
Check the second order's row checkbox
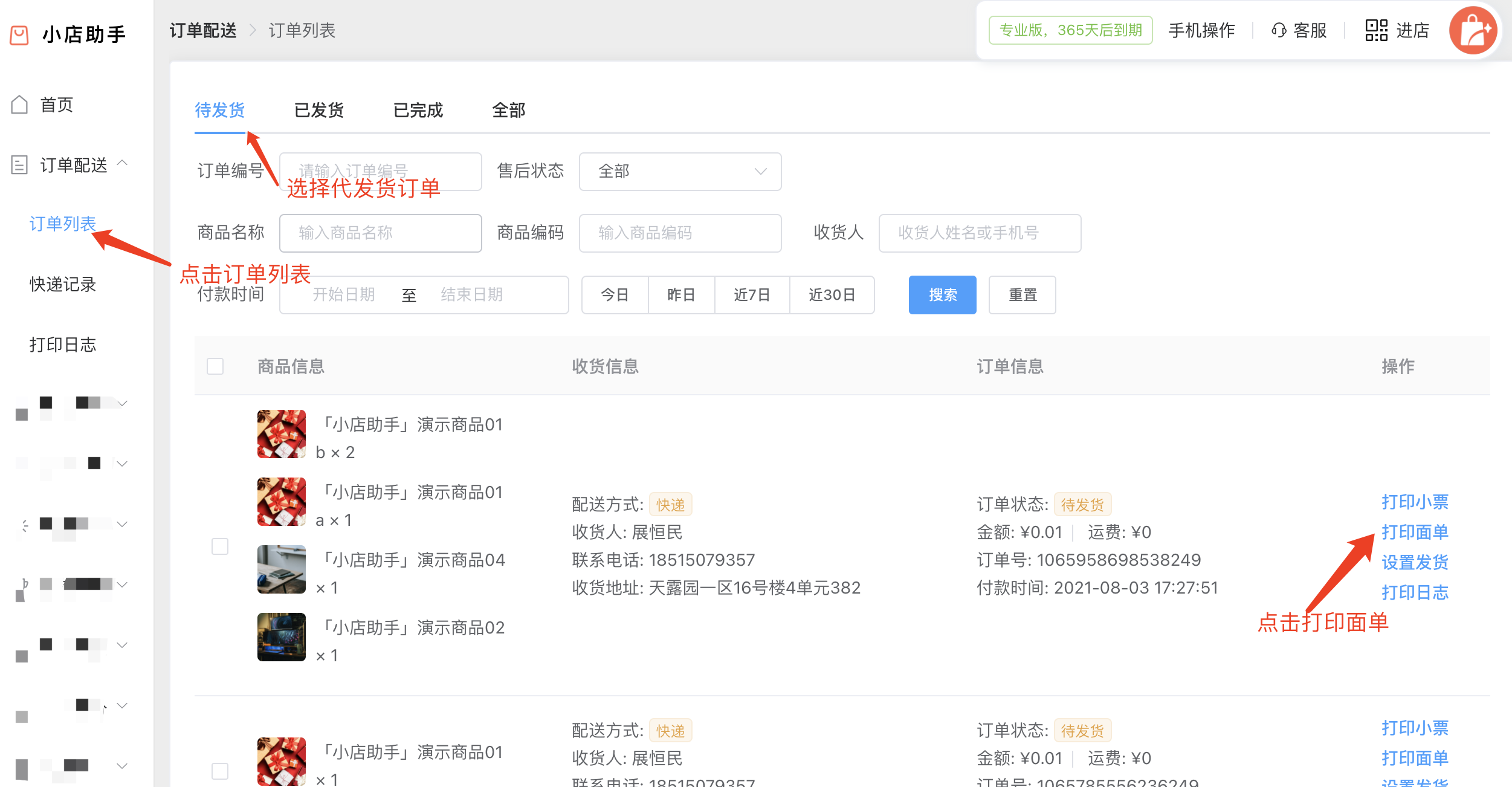220,771
